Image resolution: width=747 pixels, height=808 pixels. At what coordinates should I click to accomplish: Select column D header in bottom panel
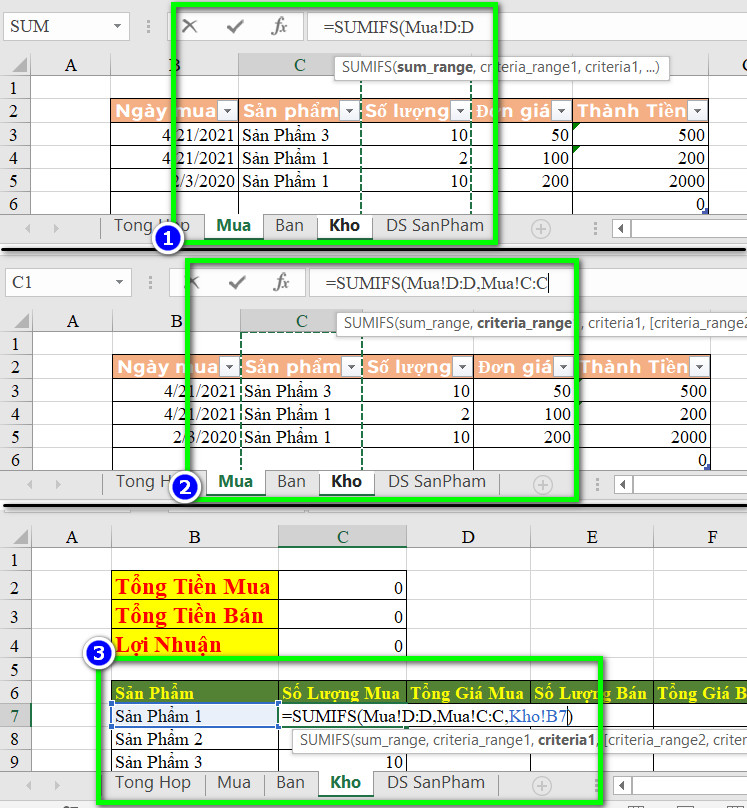coord(468,537)
